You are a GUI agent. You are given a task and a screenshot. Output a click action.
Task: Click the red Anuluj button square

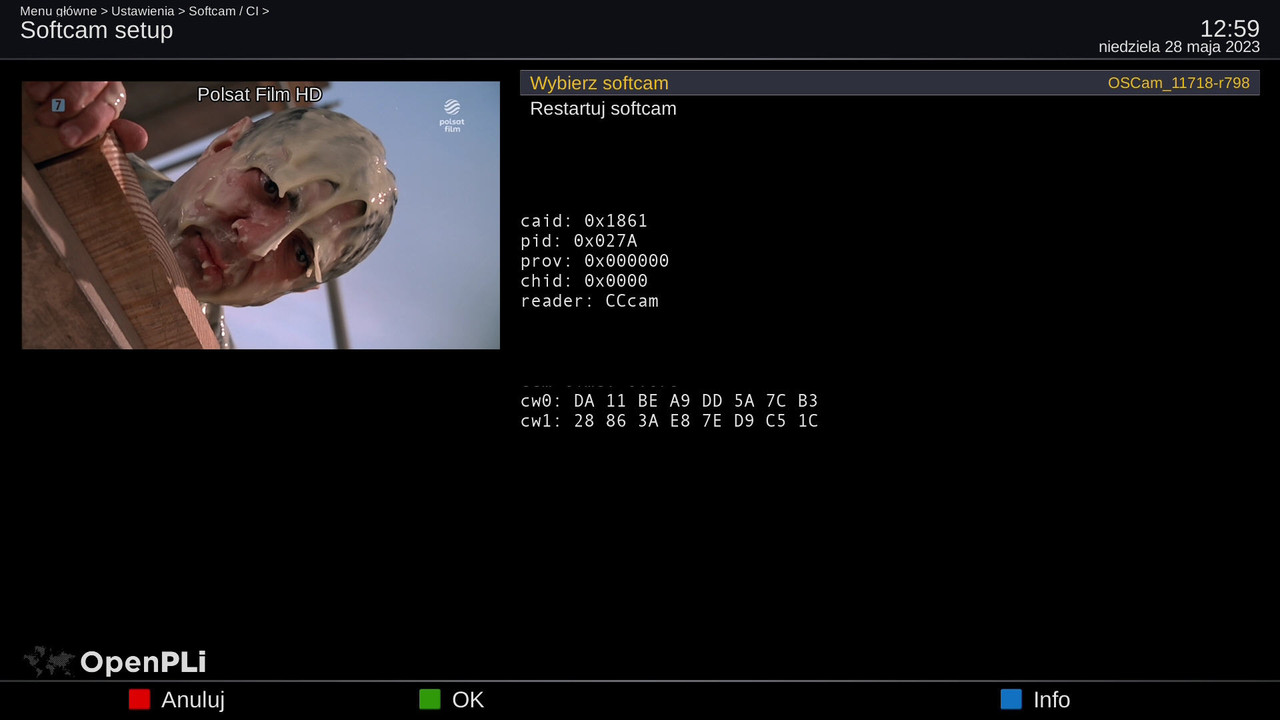139,699
